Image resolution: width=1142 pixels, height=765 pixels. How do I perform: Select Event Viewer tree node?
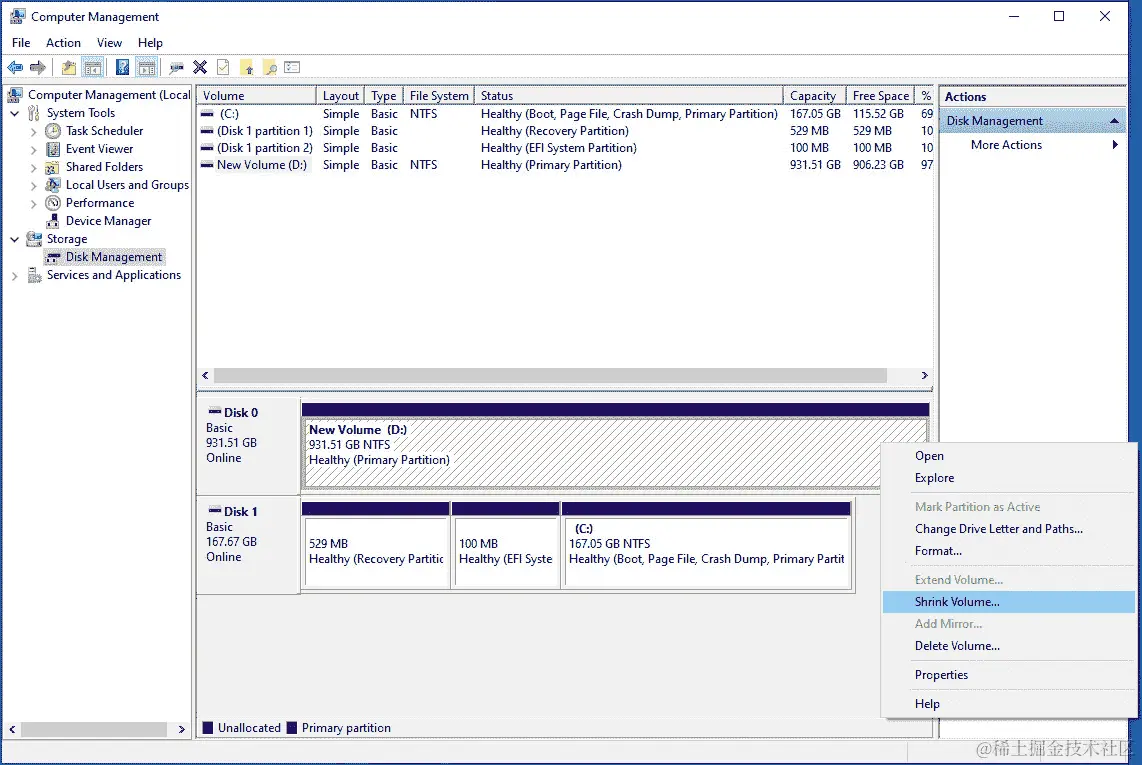click(x=99, y=149)
